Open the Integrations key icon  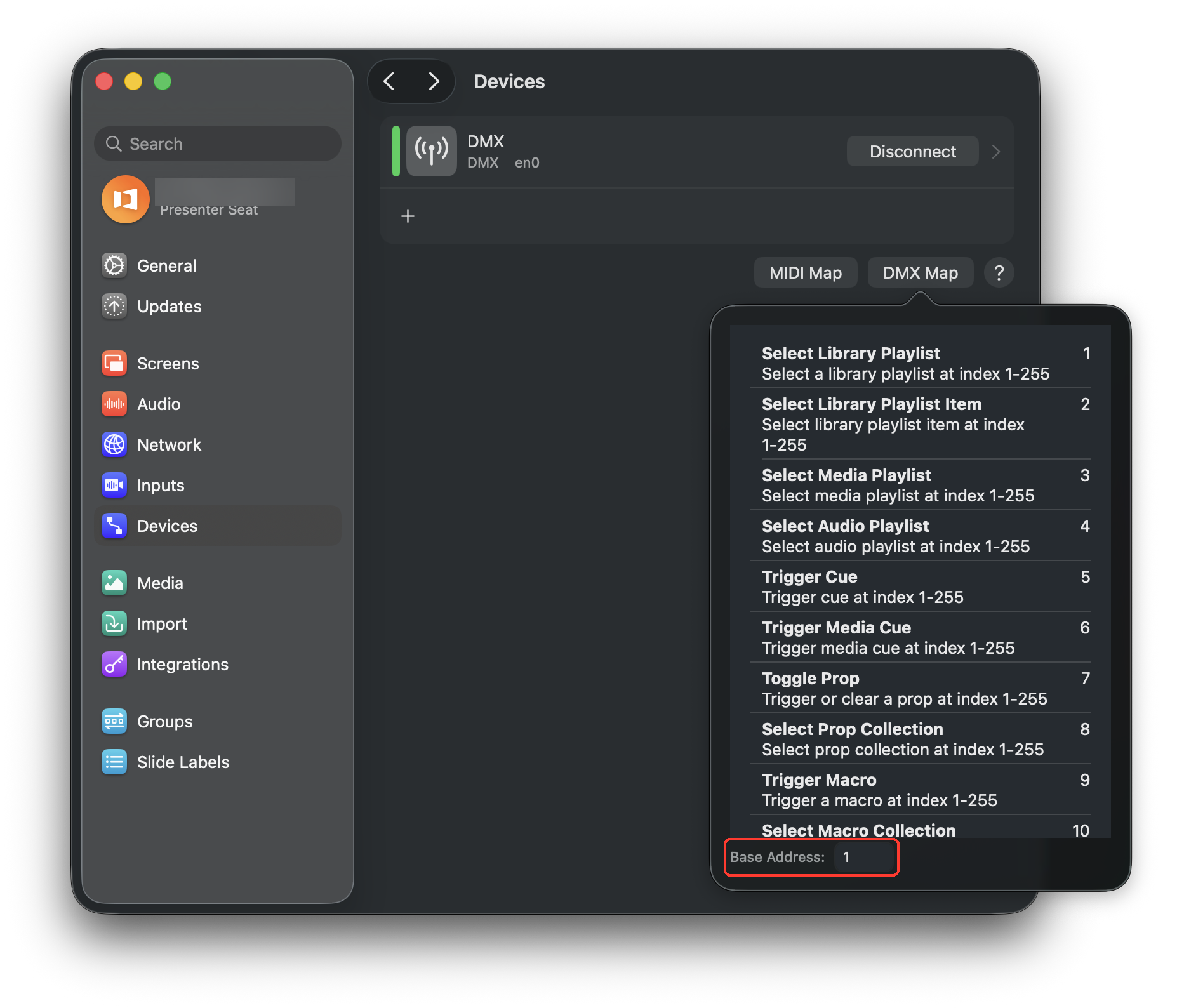click(114, 664)
